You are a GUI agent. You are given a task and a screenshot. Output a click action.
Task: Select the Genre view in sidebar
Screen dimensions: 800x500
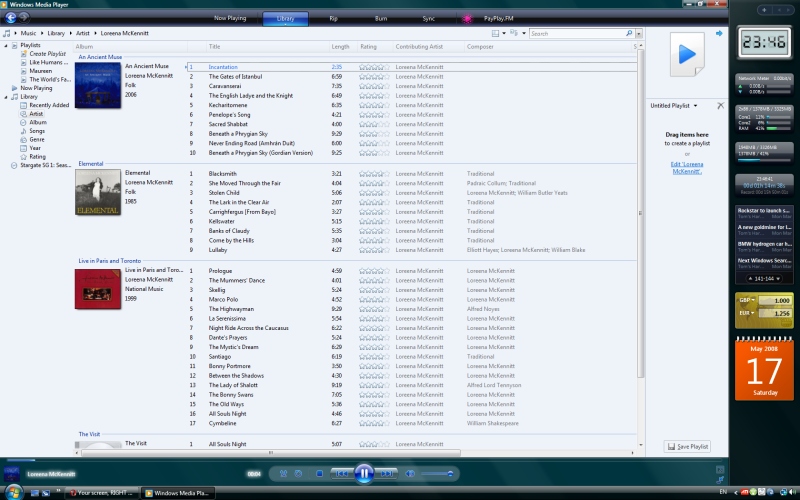point(37,140)
